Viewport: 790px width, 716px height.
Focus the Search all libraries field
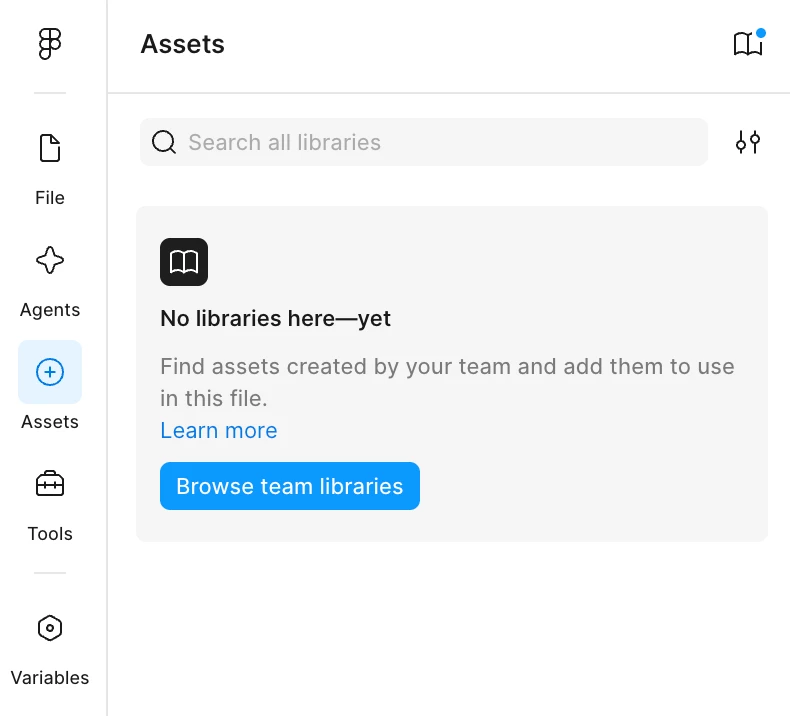424,142
